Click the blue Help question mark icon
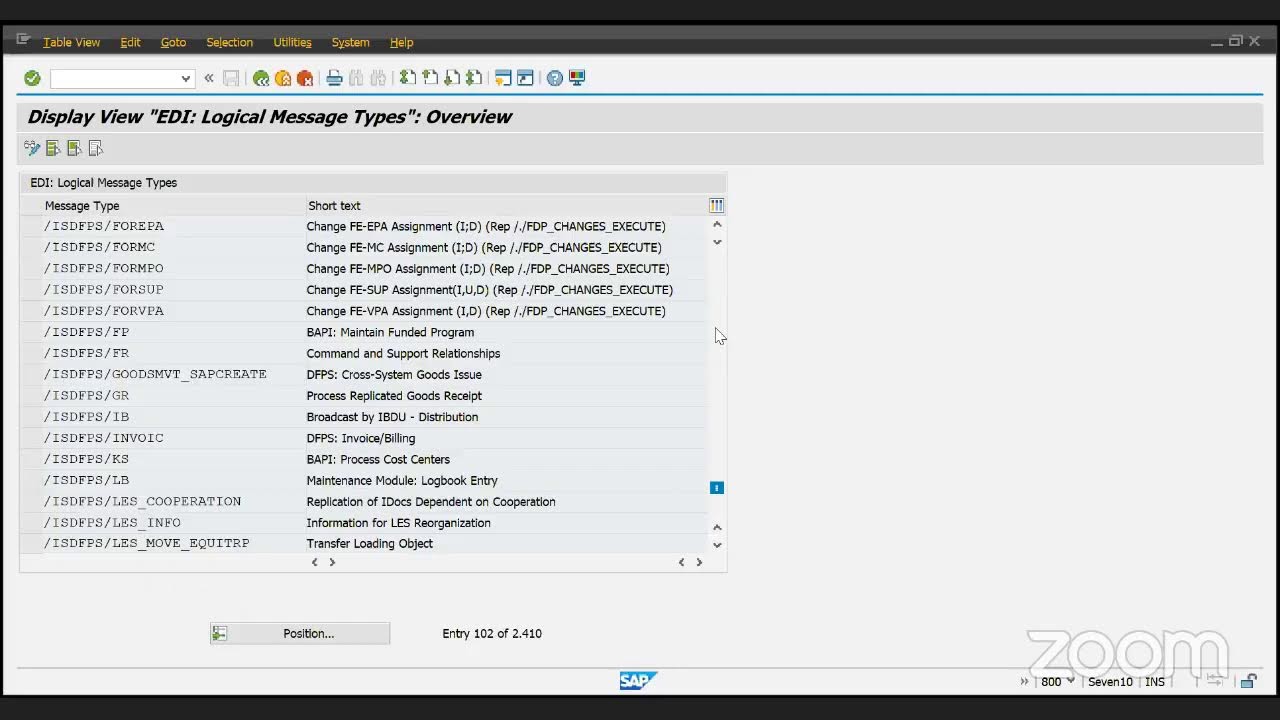The image size is (1280, 720). point(555,78)
